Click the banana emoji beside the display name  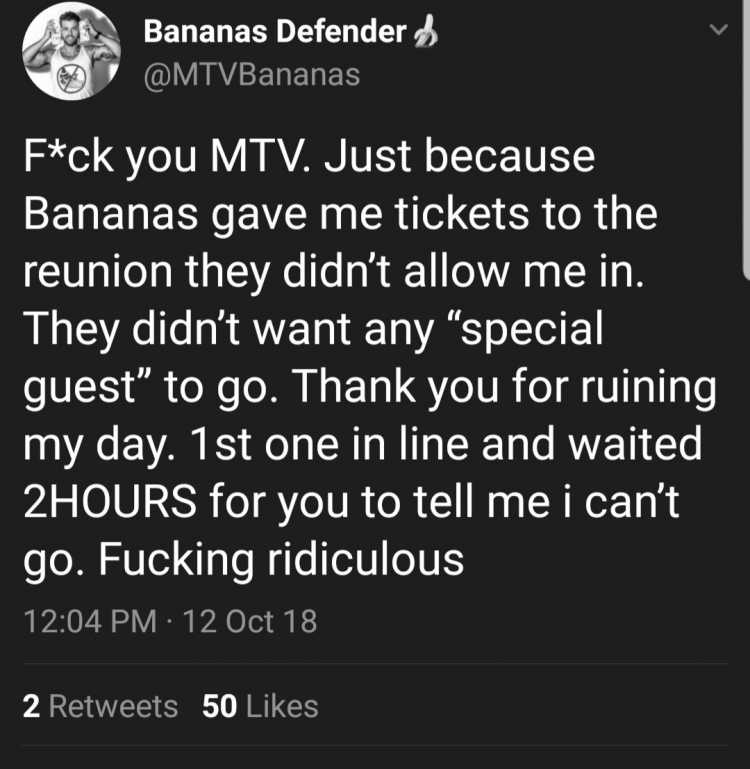point(425,31)
